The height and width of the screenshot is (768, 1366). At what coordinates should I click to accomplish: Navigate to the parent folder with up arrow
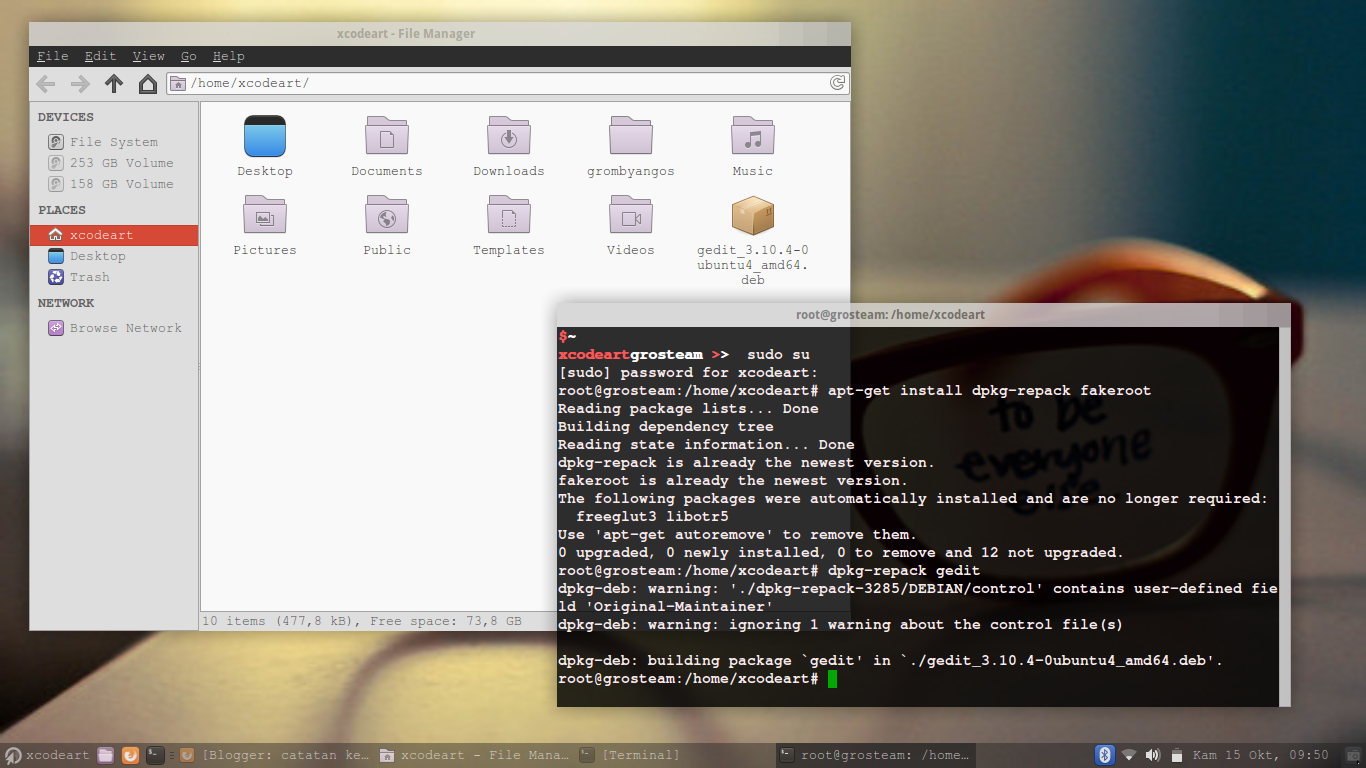pyautogui.click(x=114, y=83)
